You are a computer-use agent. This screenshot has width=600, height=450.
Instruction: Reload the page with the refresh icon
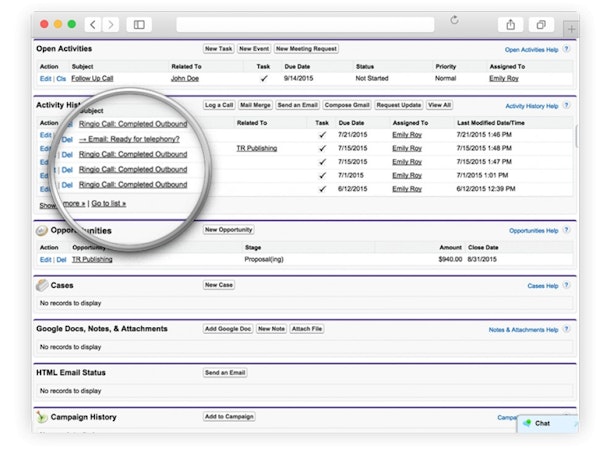[x=454, y=20]
